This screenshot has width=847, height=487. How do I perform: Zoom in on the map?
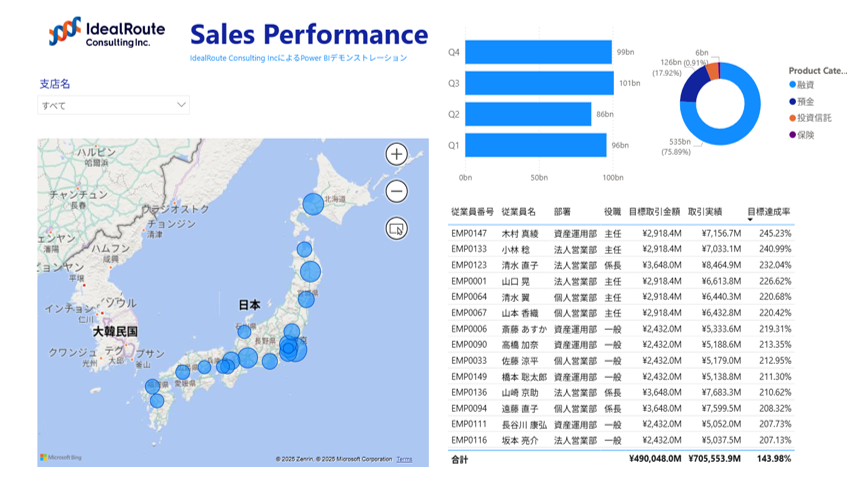pos(396,154)
